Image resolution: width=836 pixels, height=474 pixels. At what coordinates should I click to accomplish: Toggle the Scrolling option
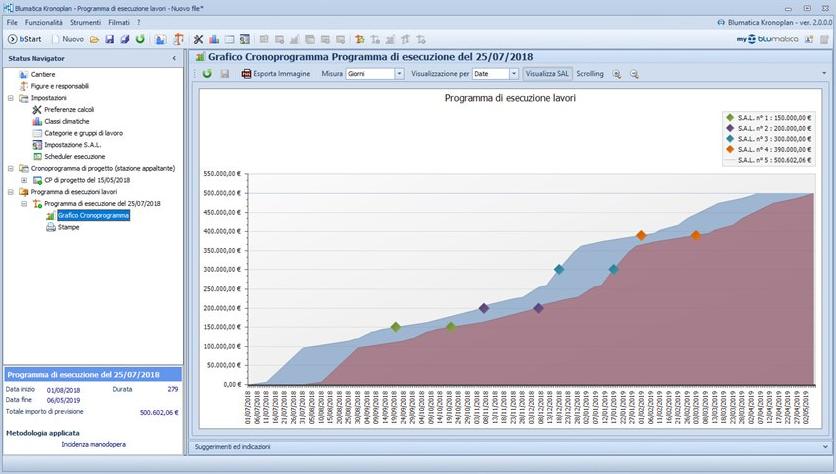[x=590, y=74]
